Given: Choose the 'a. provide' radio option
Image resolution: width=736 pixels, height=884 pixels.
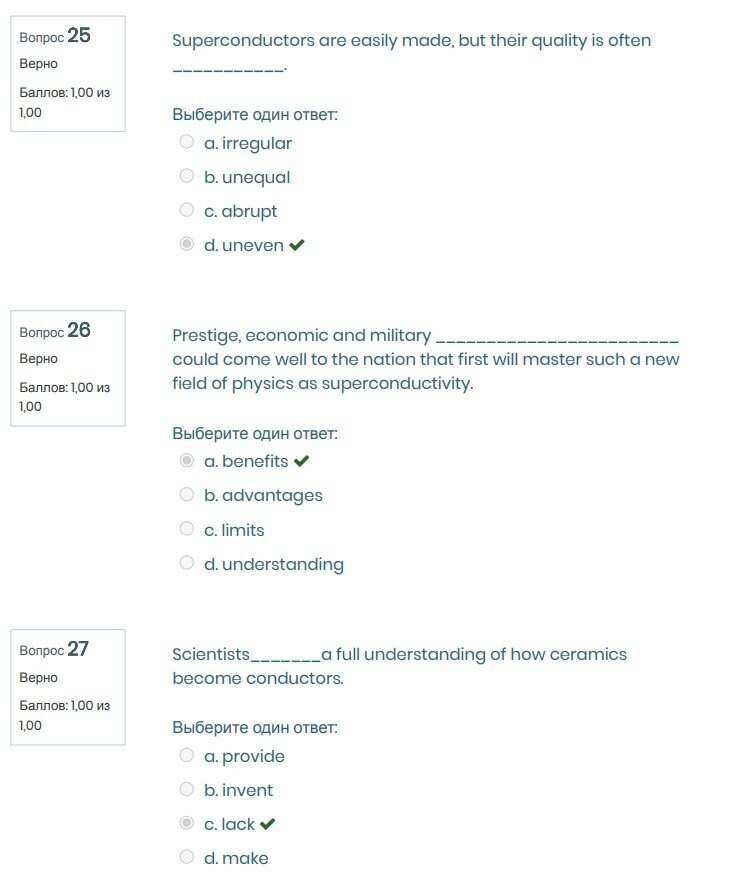Looking at the screenshot, I should coord(186,755).
